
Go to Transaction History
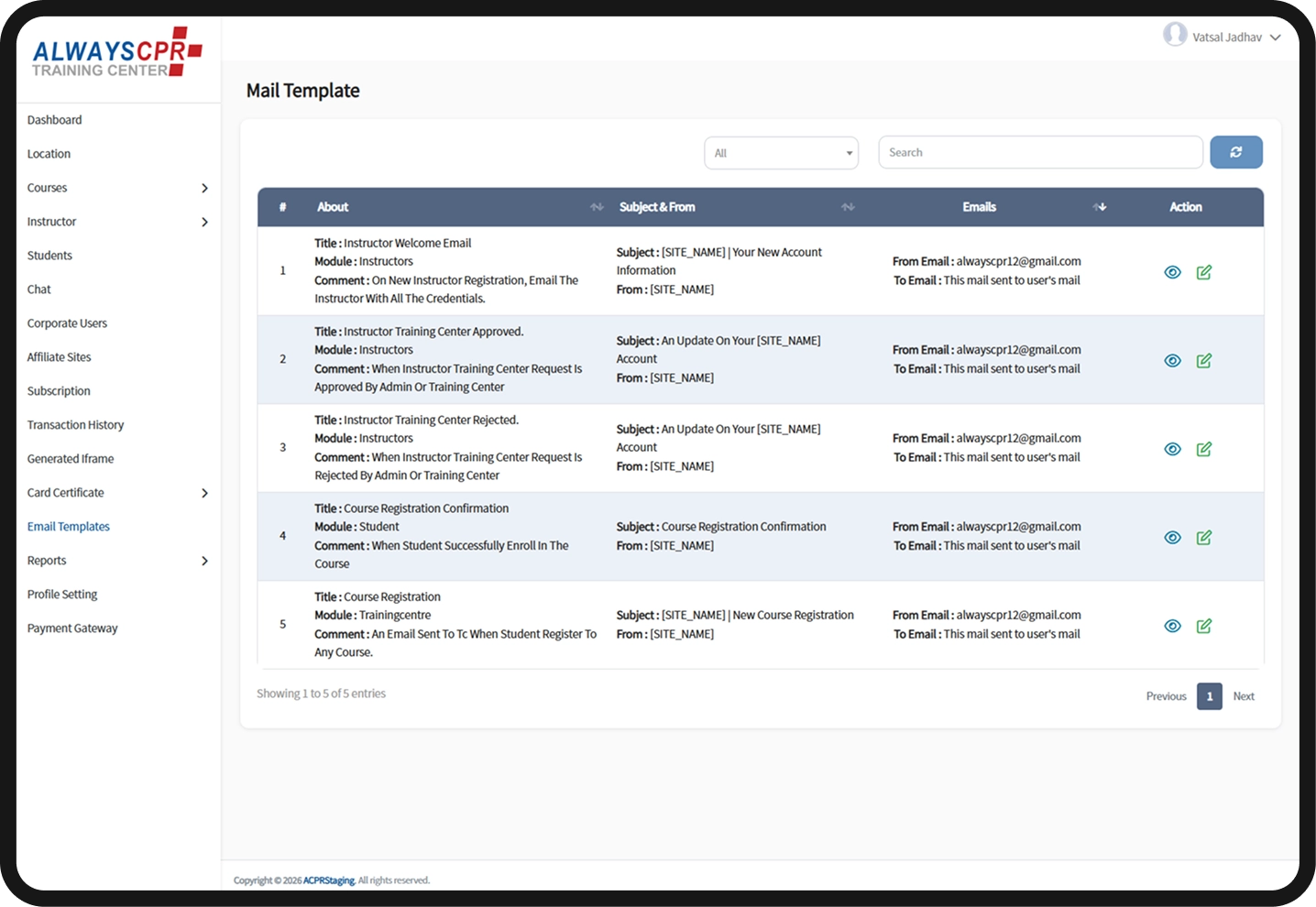[x=75, y=425]
